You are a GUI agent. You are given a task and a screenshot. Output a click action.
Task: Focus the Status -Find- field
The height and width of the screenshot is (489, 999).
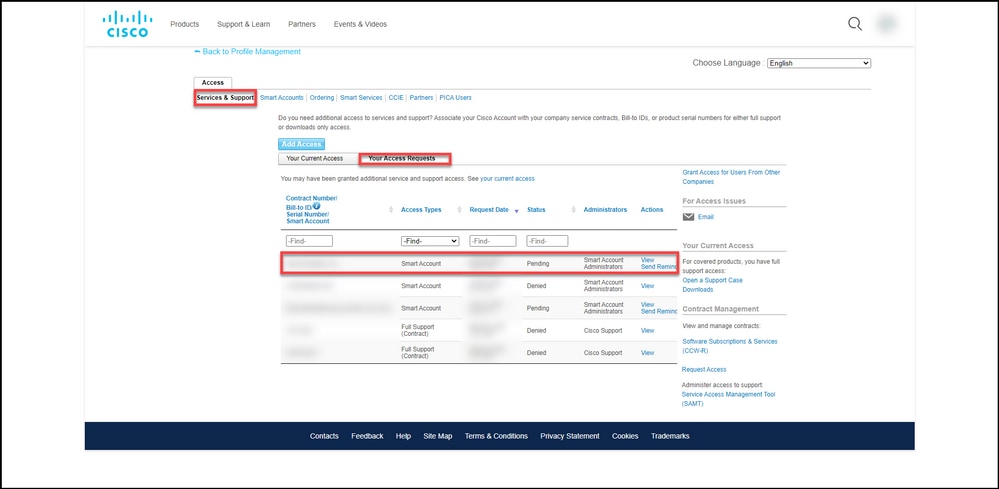547,241
